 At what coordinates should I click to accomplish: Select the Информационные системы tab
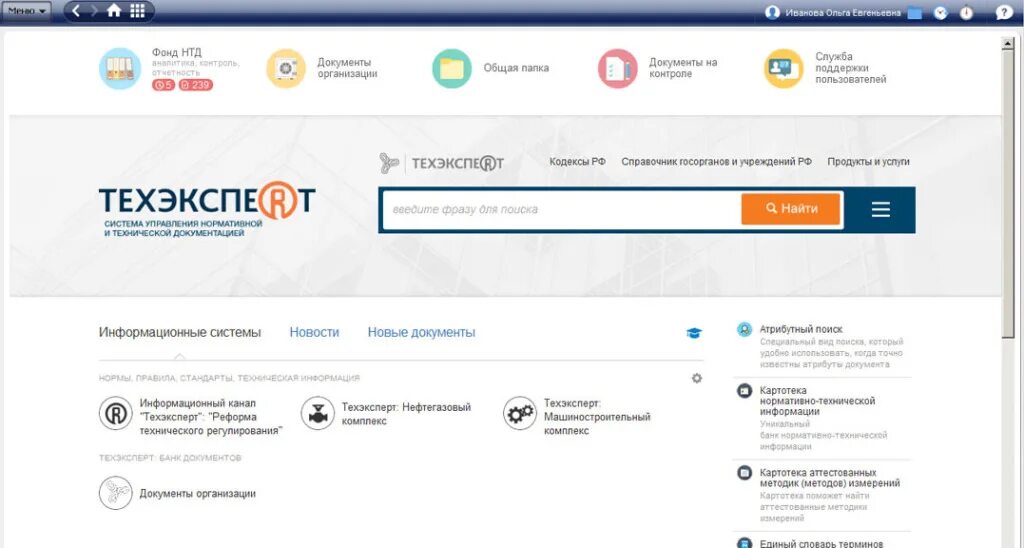pyautogui.click(x=180, y=332)
